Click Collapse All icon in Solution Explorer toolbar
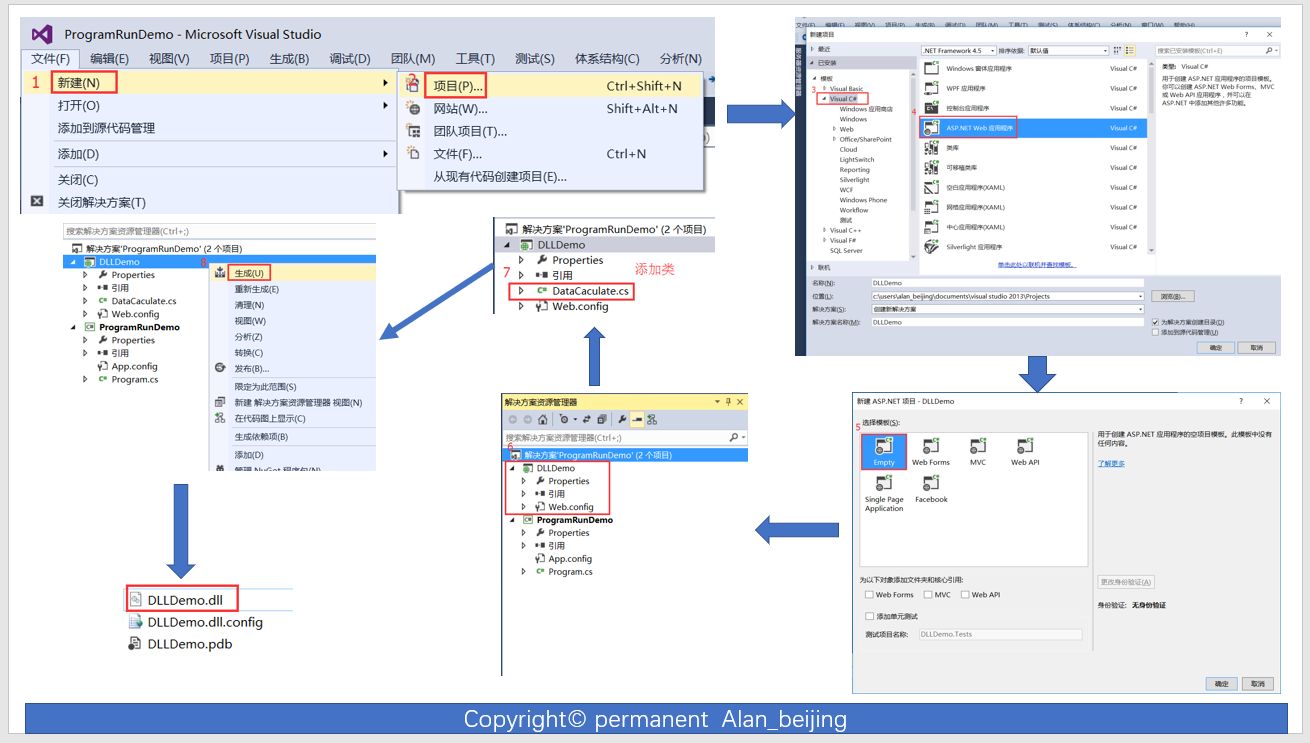 (x=602, y=419)
